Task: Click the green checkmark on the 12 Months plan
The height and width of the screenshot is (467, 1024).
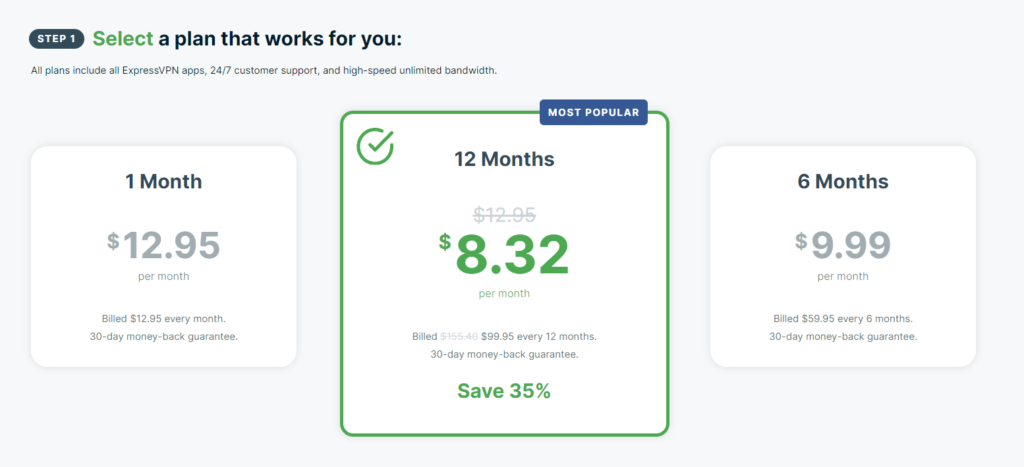Action: point(375,146)
